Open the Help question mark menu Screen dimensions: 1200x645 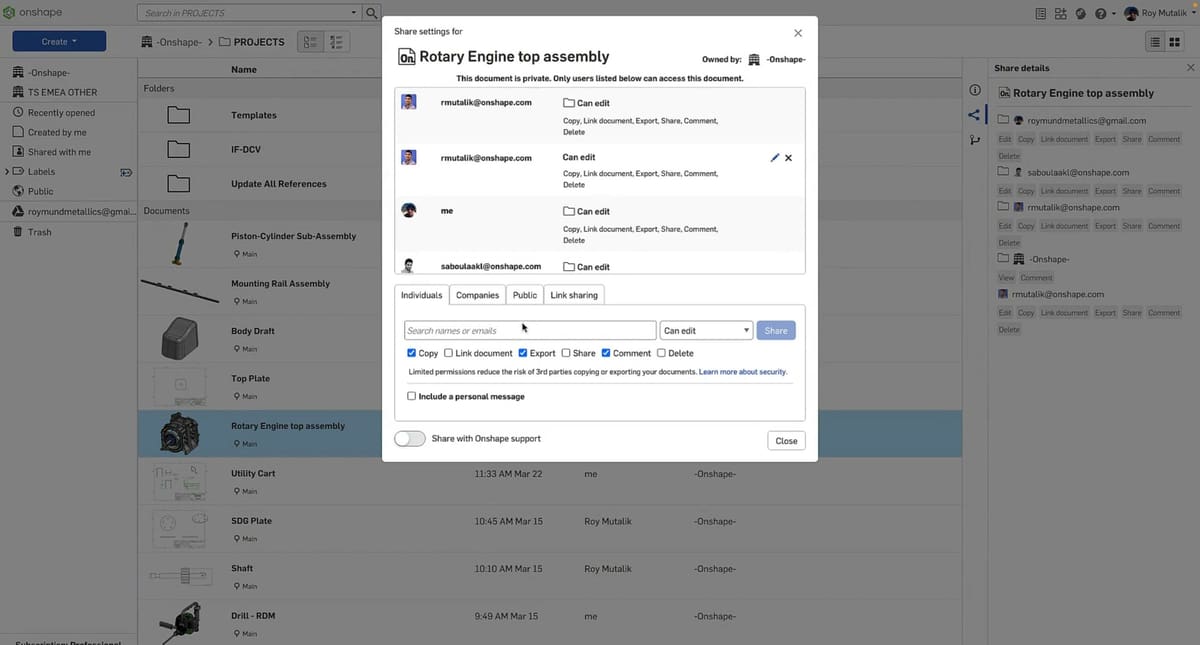pyautogui.click(x=1104, y=14)
